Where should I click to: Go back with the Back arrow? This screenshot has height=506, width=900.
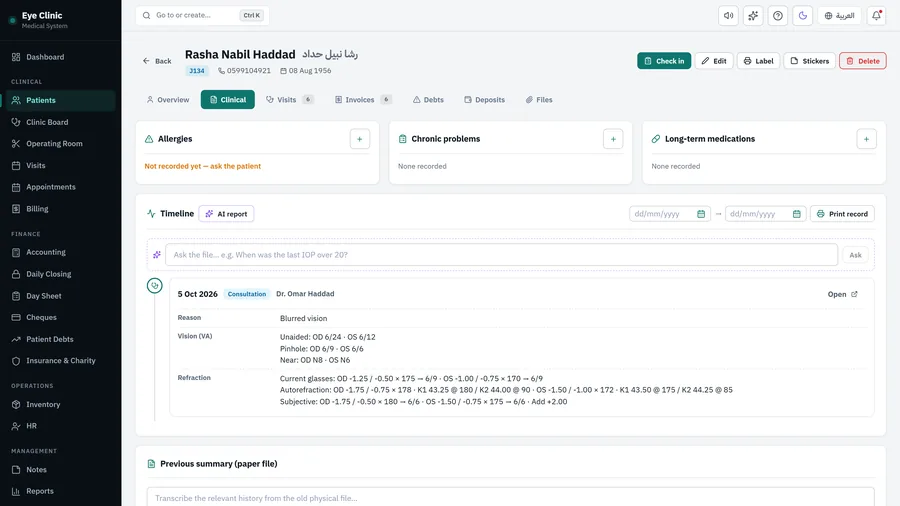tap(157, 61)
